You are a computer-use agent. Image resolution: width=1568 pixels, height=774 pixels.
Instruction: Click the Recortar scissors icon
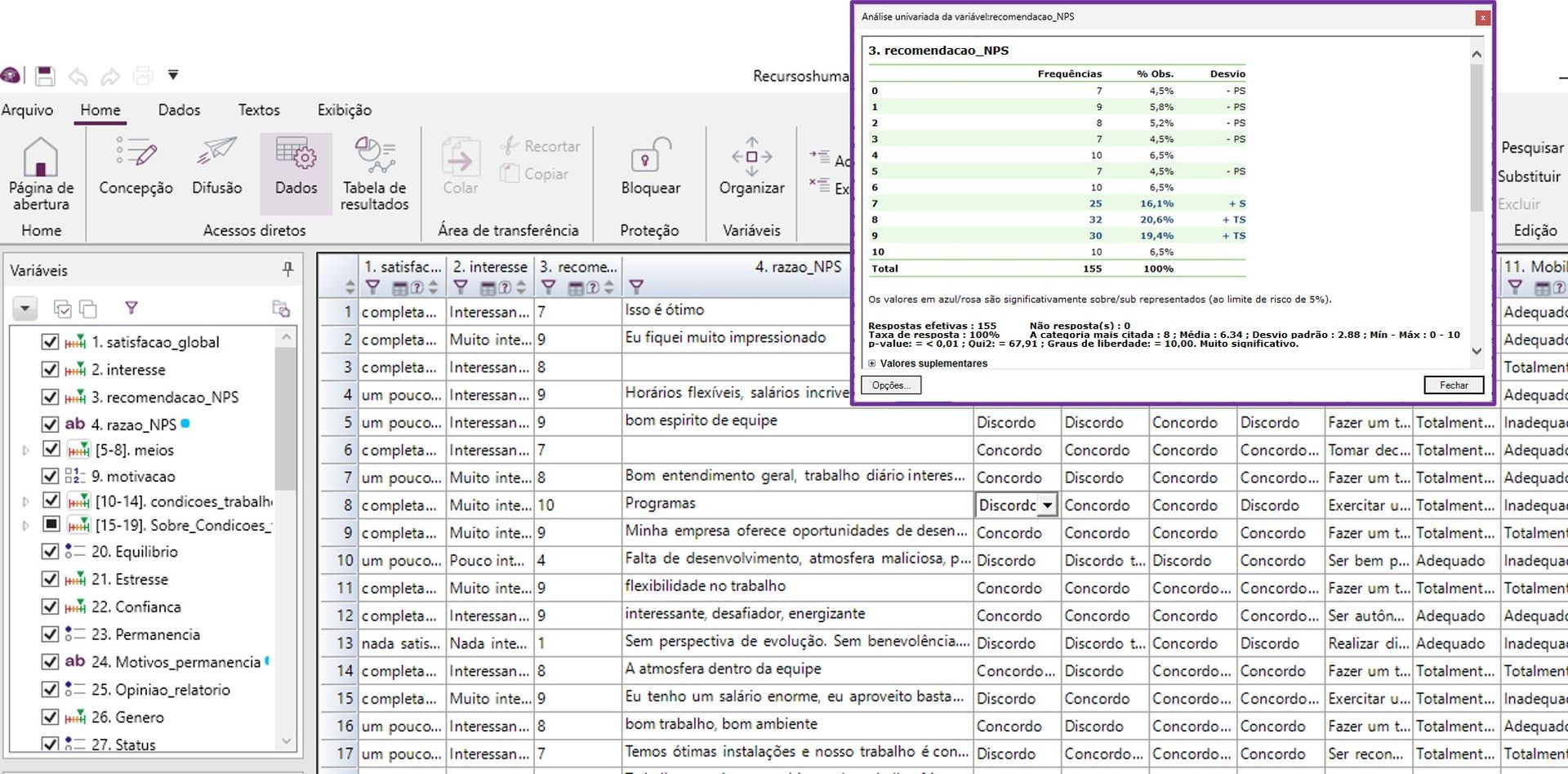510,146
